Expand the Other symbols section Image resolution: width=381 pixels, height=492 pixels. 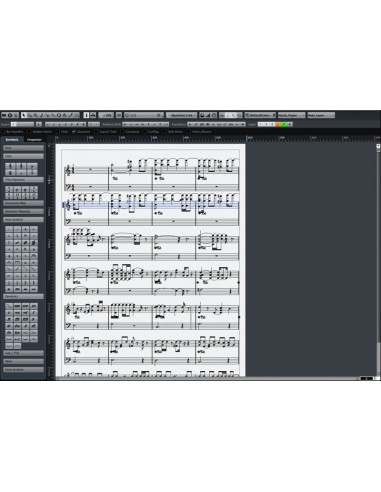coord(23,361)
